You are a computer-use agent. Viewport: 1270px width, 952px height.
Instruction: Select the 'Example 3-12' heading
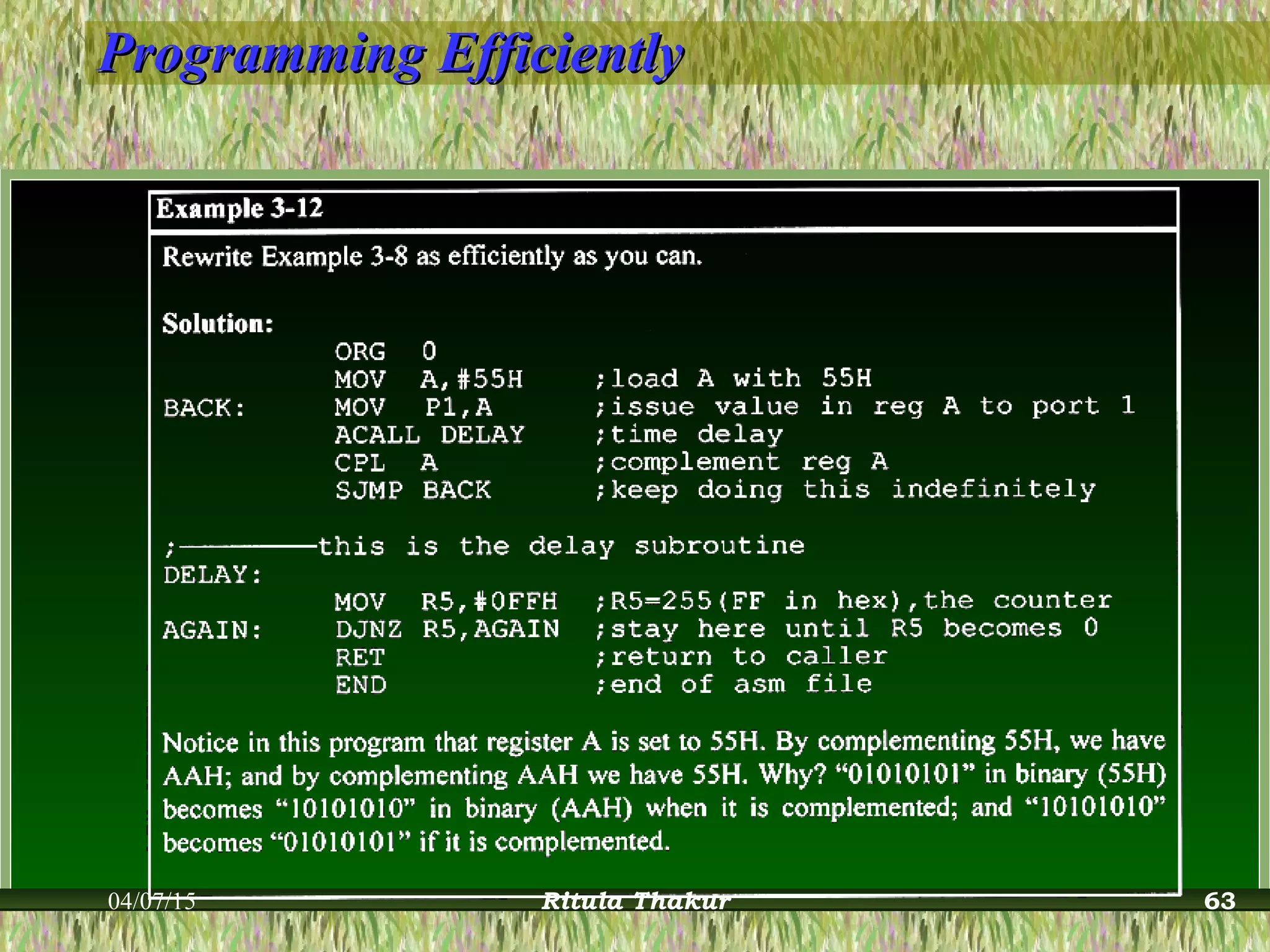(239, 208)
